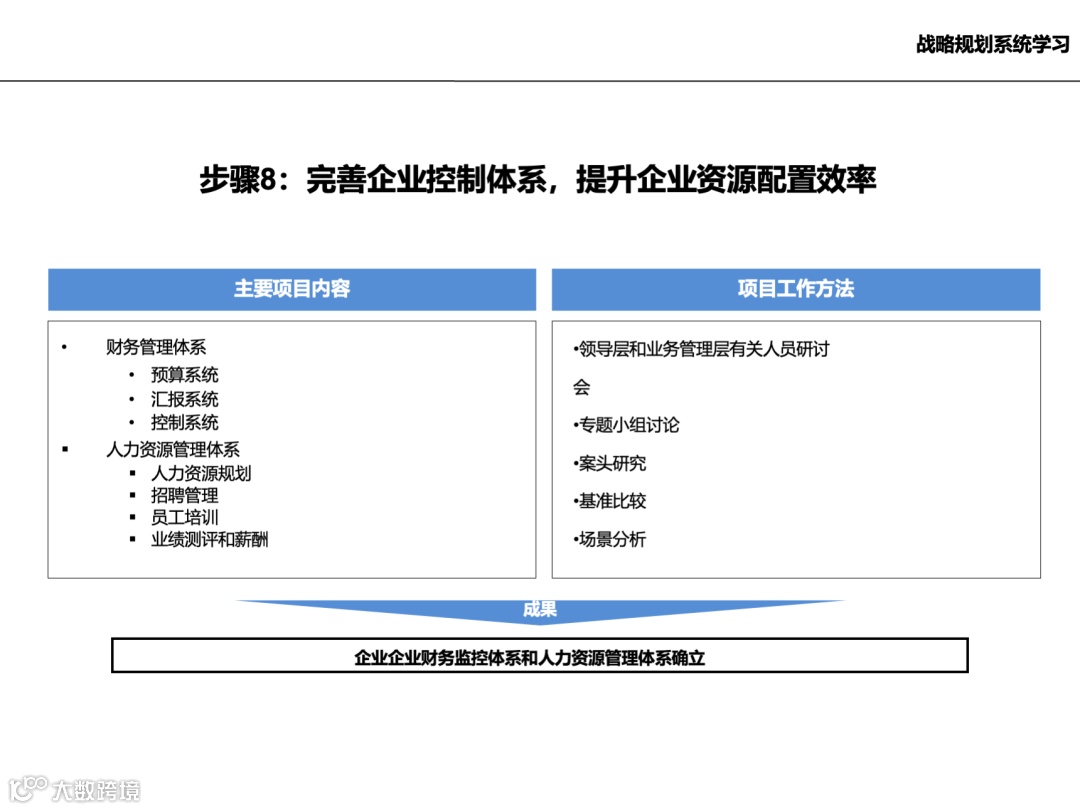Image resolution: width=1080 pixels, height=810 pixels.
Task: Select the 业绩测评和薪酬 sub-bullet
Action: click(x=209, y=539)
